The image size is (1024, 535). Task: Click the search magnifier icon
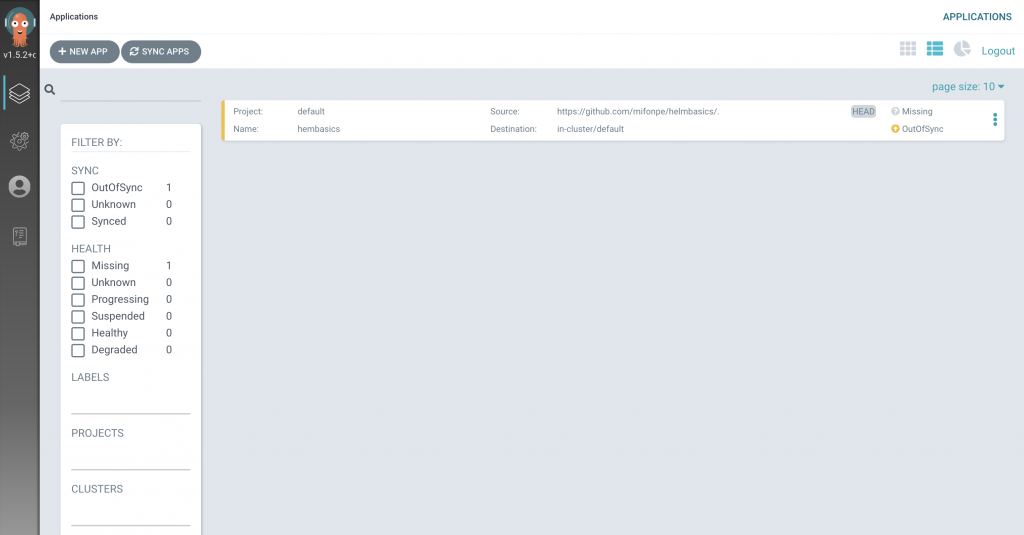[50, 89]
